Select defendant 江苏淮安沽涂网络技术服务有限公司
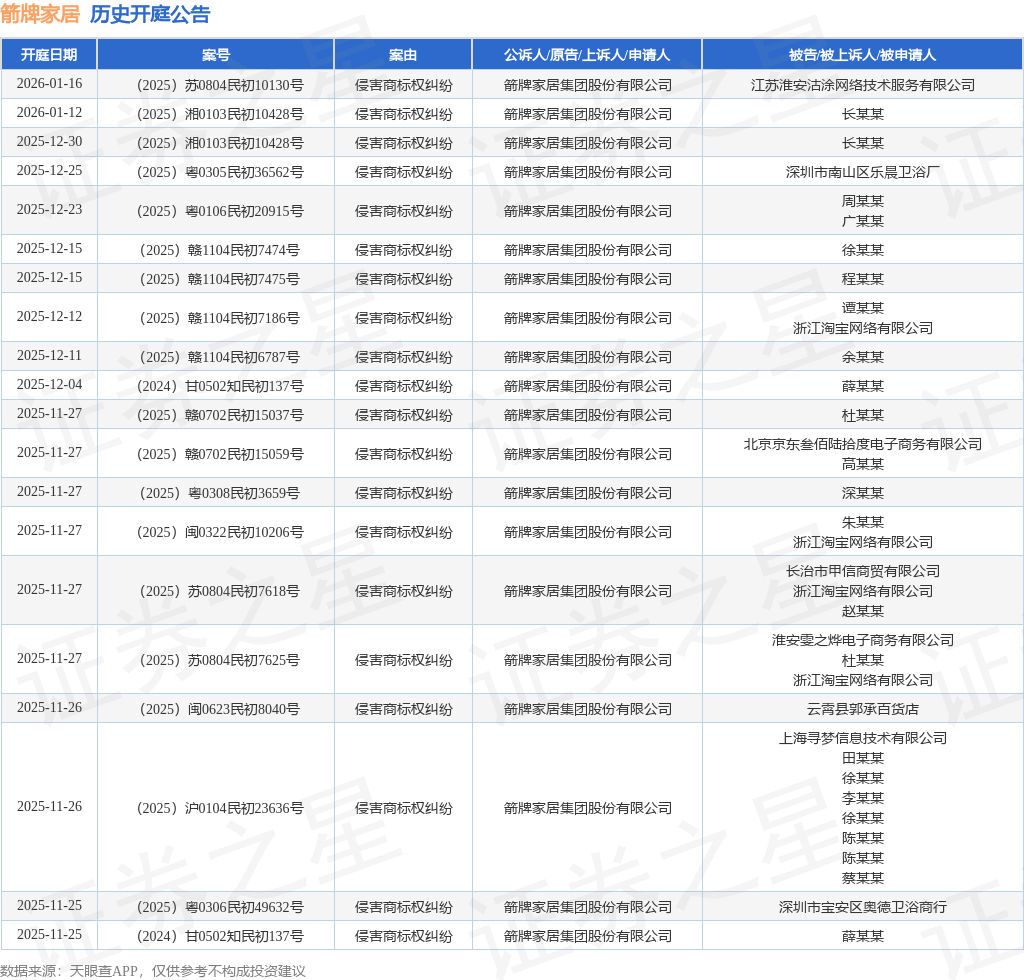This screenshot has width=1024, height=980. 863,86
